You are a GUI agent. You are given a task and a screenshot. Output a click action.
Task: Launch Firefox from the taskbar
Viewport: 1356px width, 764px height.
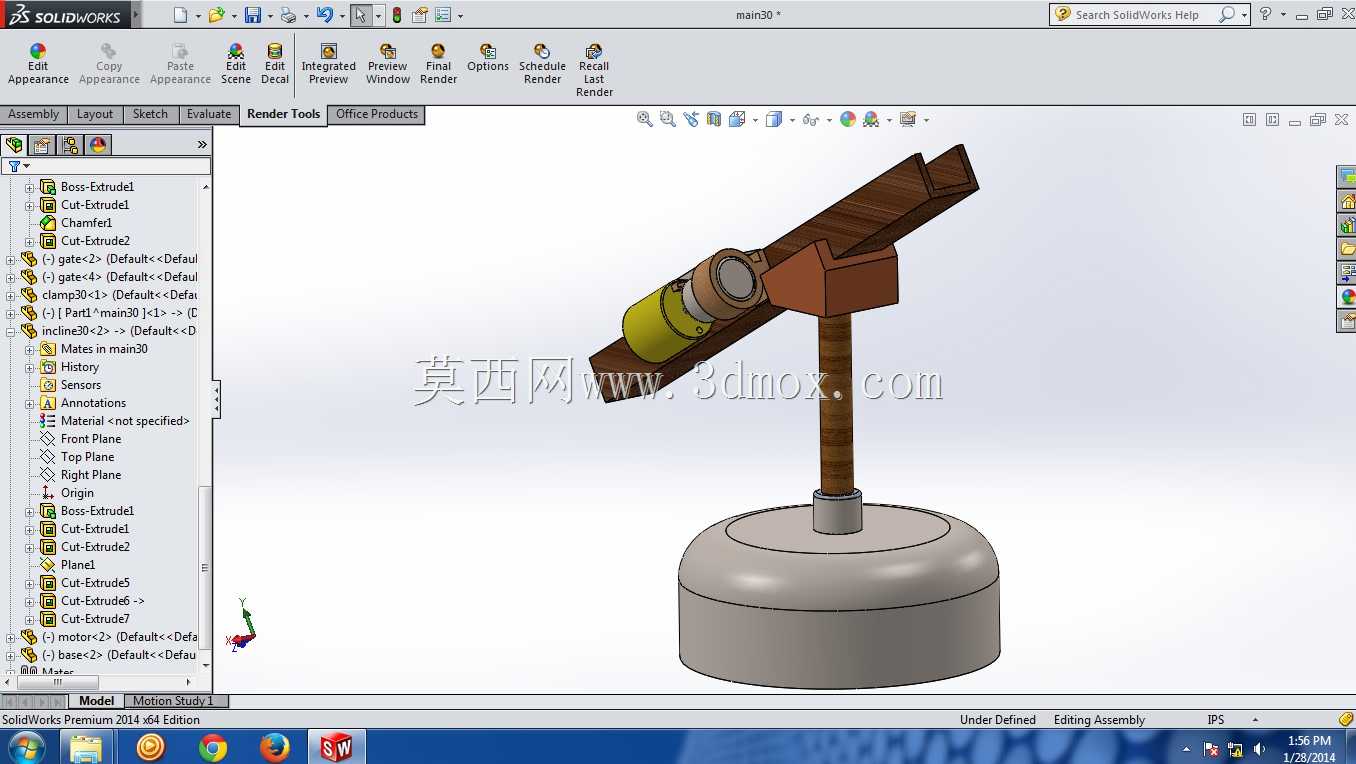click(x=274, y=747)
